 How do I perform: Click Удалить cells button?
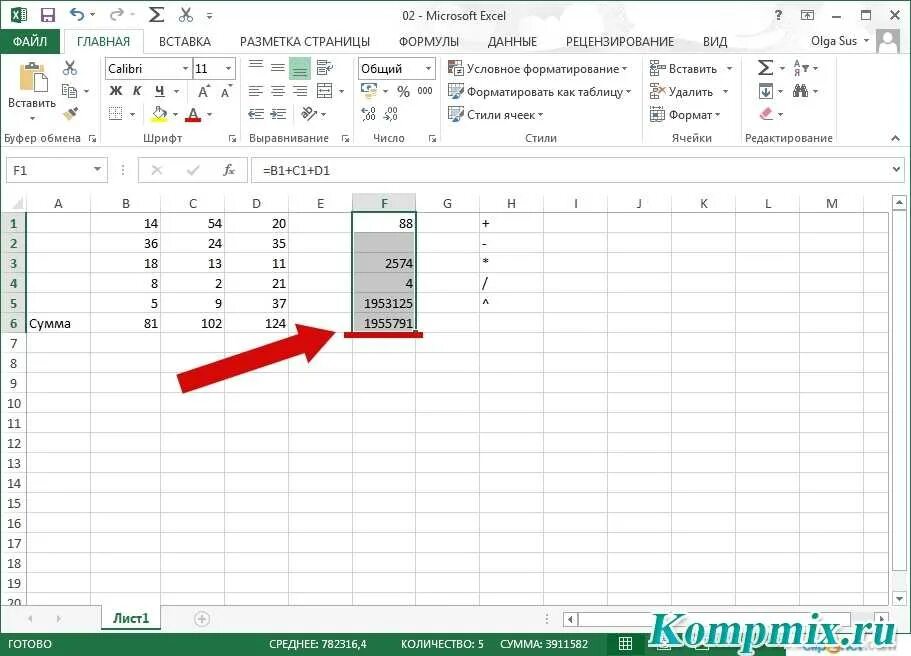[x=681, y=92]
